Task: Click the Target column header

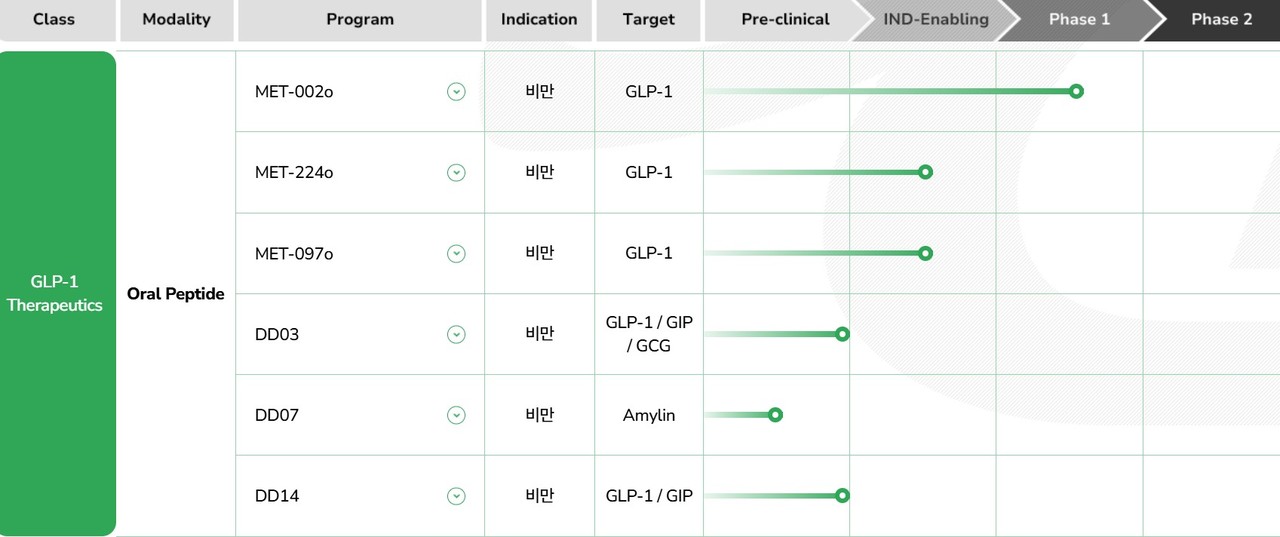Action: coord(648,20)
